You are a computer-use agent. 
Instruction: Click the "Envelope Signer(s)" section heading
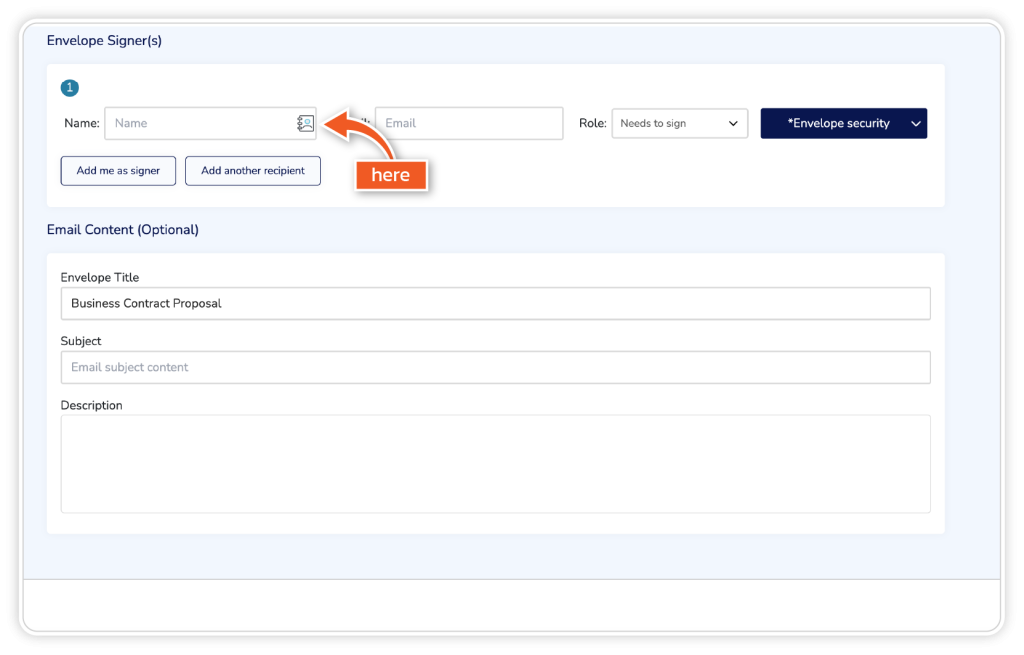[x=104, y=41]
